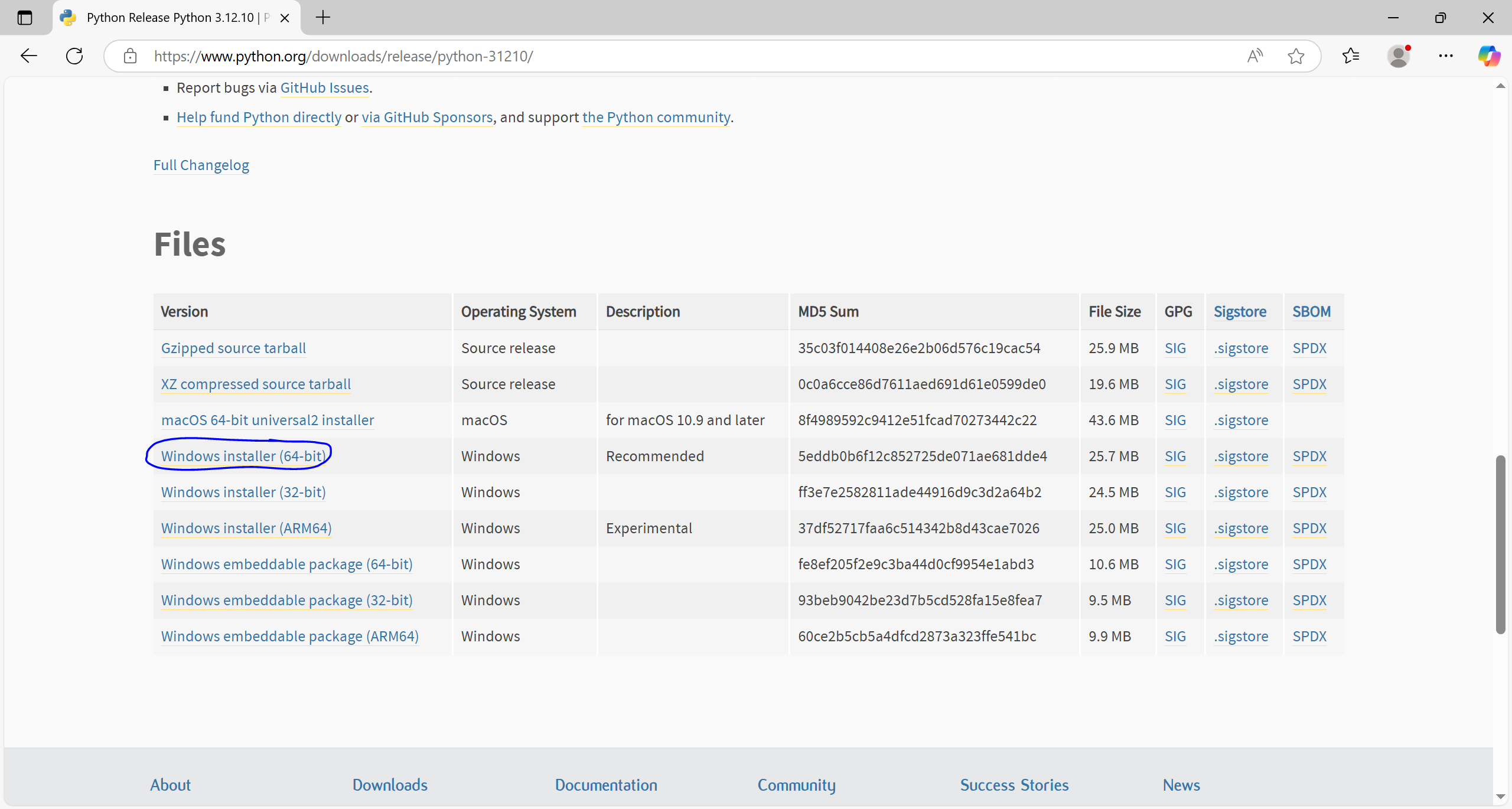Open .sigstore for Windows embeddable (64-bit)
1512x809 pixels.
tap(1241, 565)
